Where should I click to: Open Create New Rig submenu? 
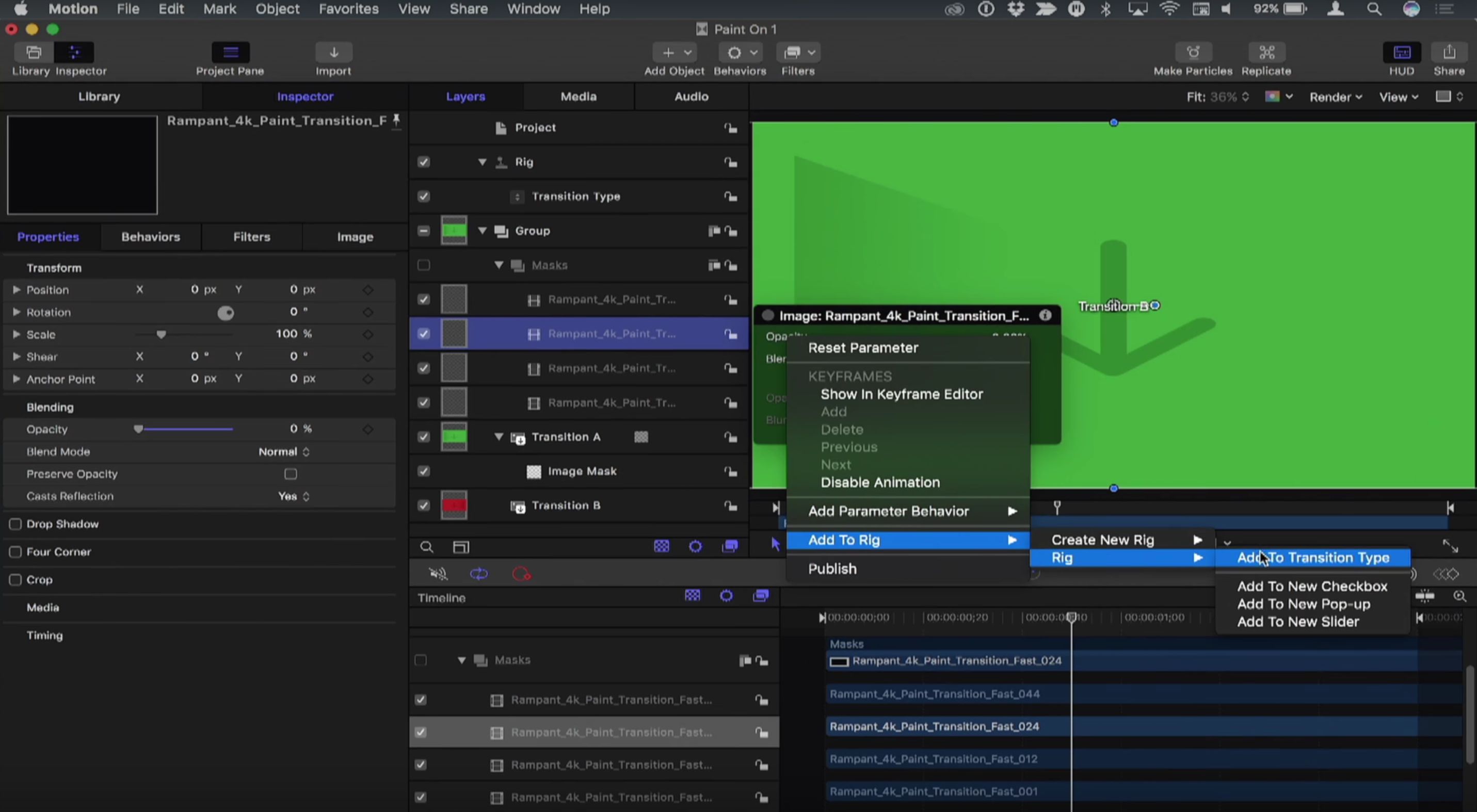(x=1122, y=540)
